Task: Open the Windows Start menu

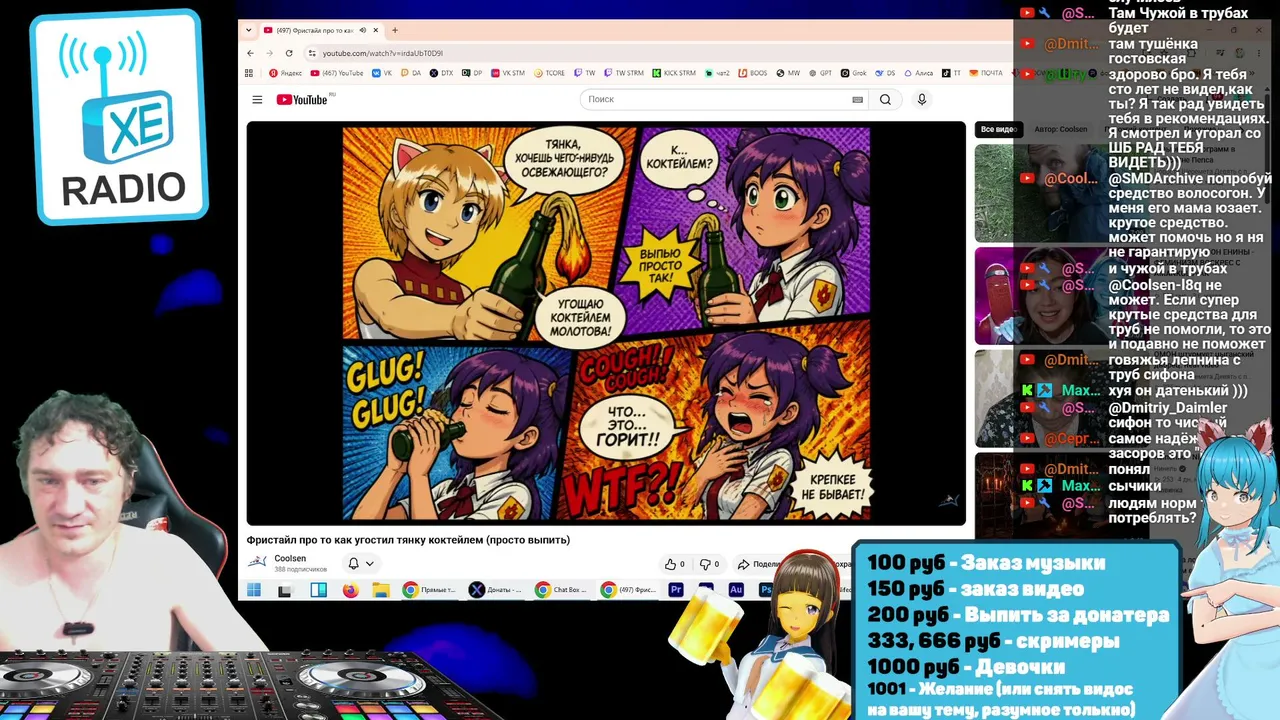Action: [x=254, y=590]
